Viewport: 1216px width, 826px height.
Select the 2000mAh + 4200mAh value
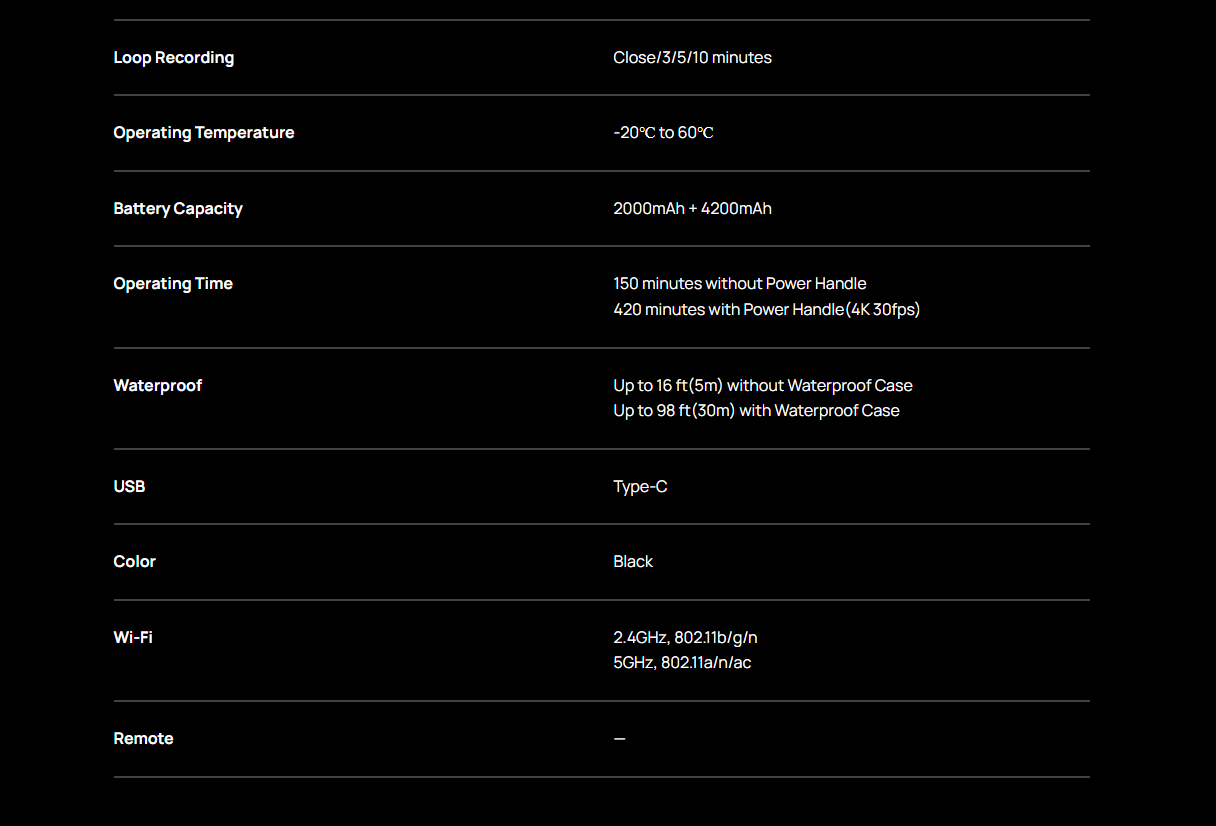692,209
